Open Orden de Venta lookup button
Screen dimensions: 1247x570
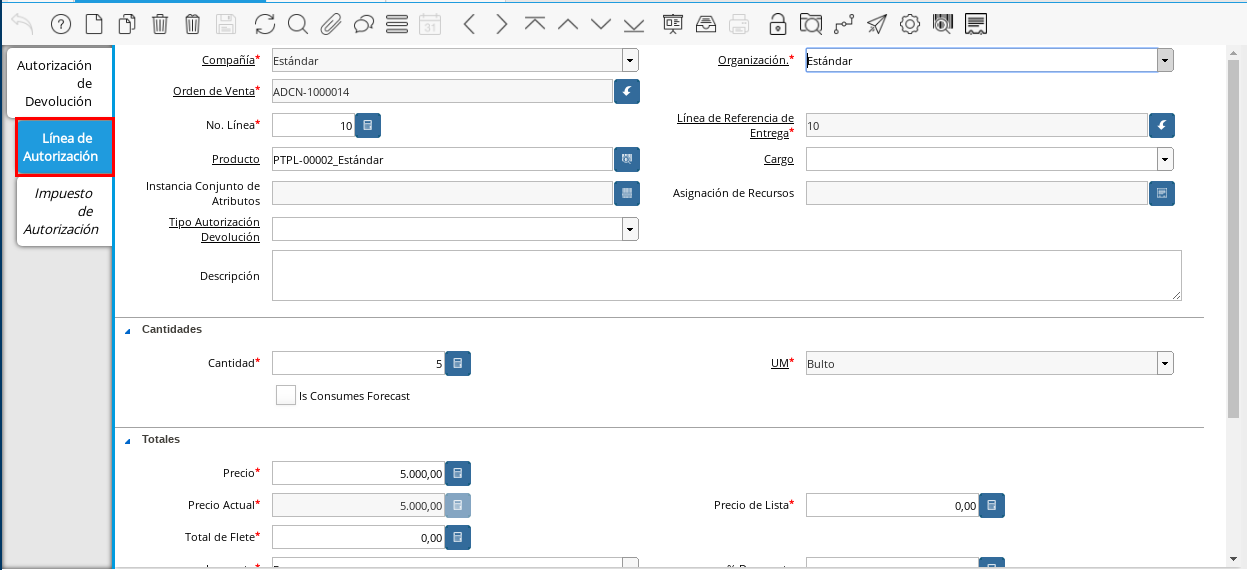(627, 92)
